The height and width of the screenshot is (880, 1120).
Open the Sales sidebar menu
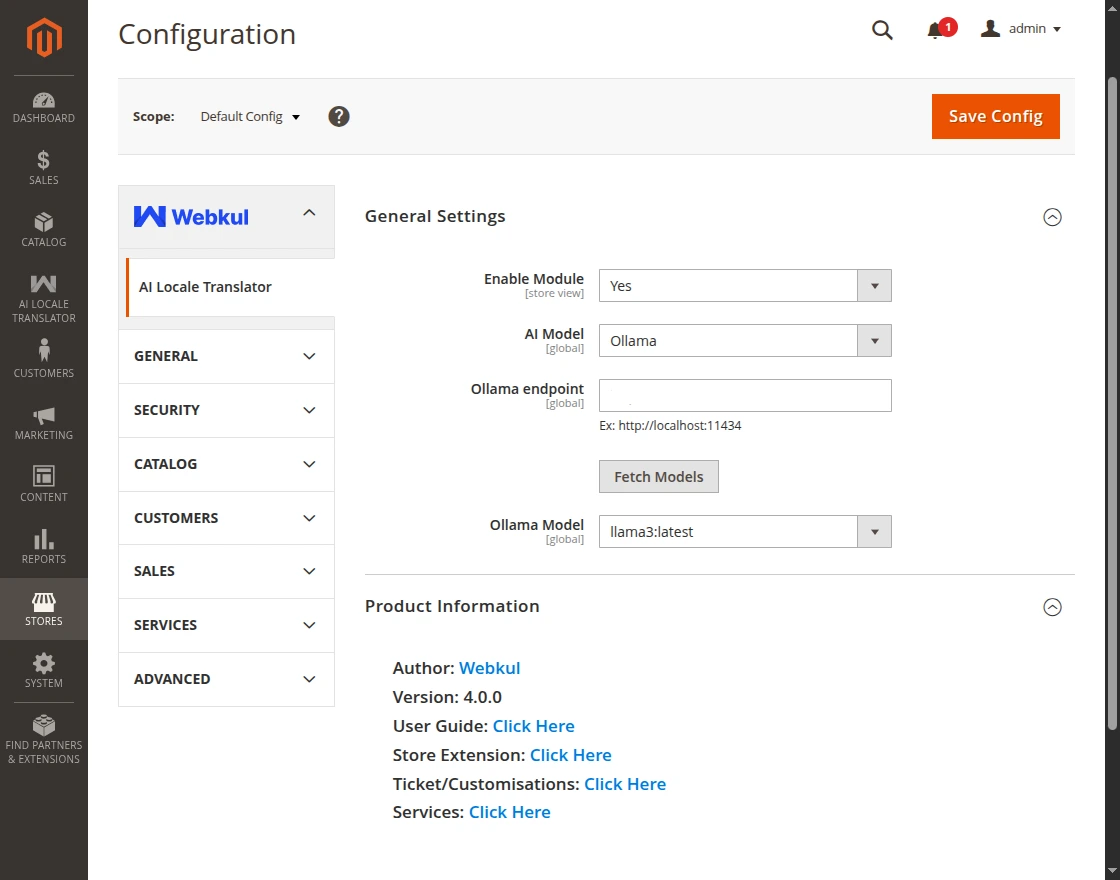[44, 168]
